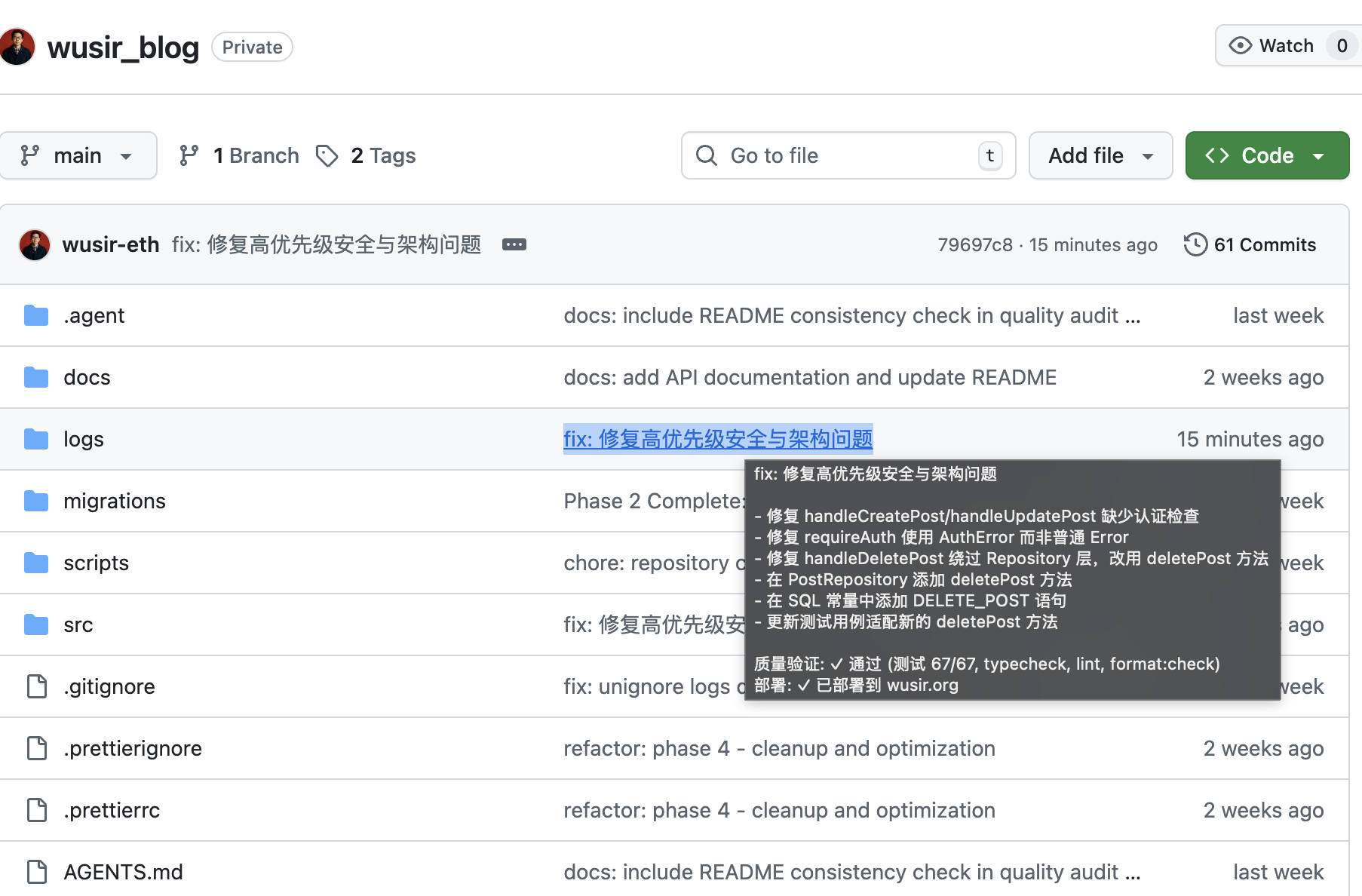Click the .gitignore file icon
Image resolution: width=1362 pixels, height=896 pixels.
pyautogui.click(x=36, y=686)
